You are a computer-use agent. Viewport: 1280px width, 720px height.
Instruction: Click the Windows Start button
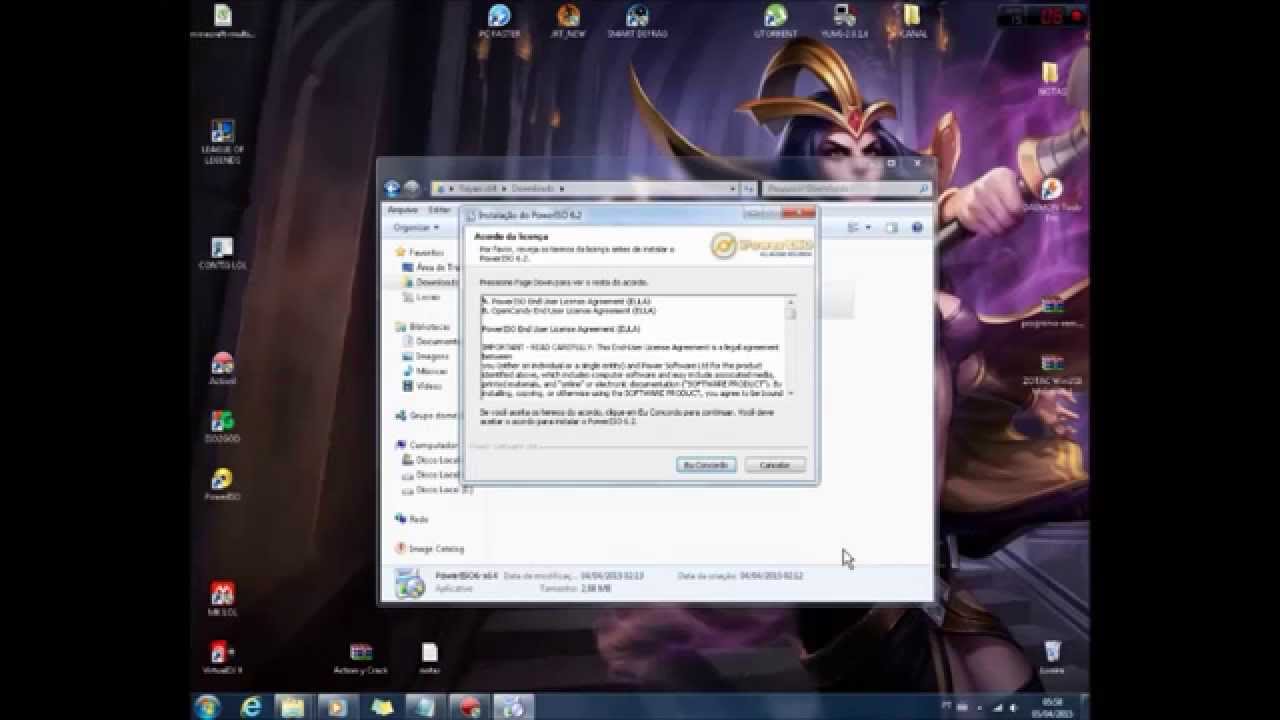pos(208,706)
